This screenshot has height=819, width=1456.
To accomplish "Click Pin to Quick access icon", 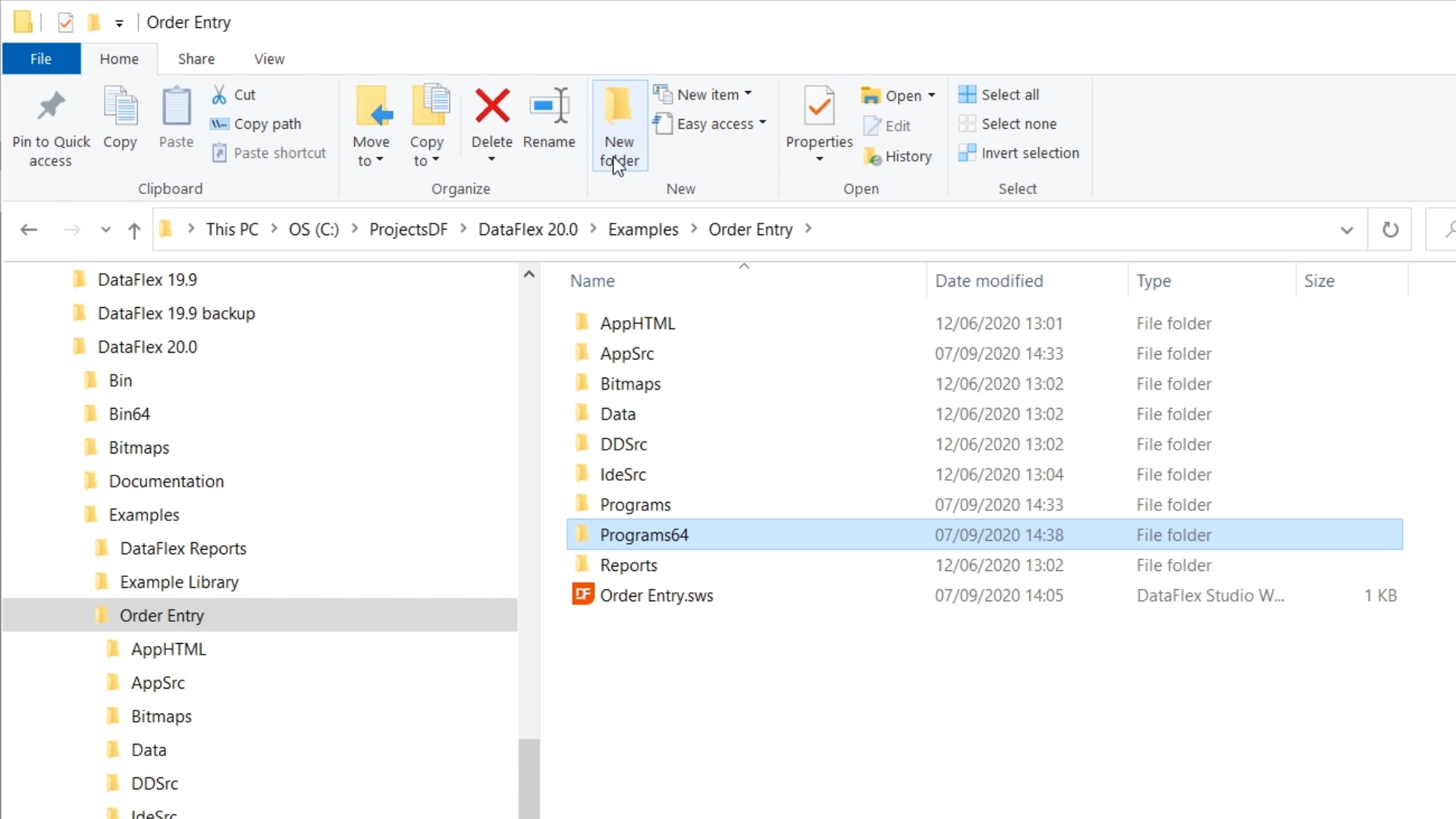I will [x=51, y=106].
